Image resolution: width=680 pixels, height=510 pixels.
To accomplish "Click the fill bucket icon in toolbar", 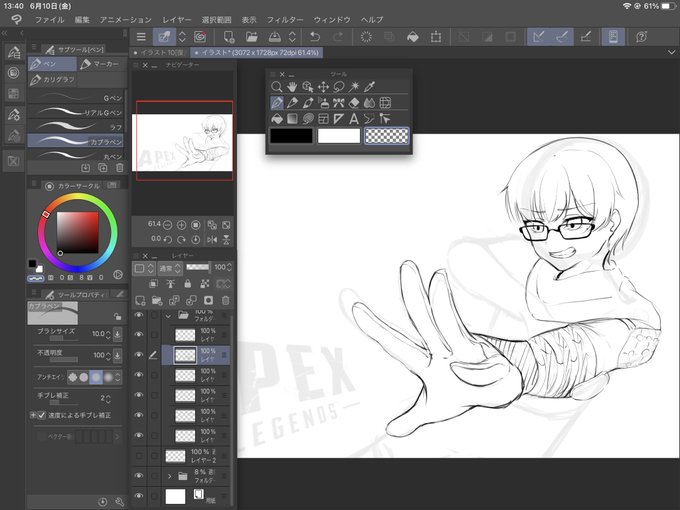I will point(412,37).
